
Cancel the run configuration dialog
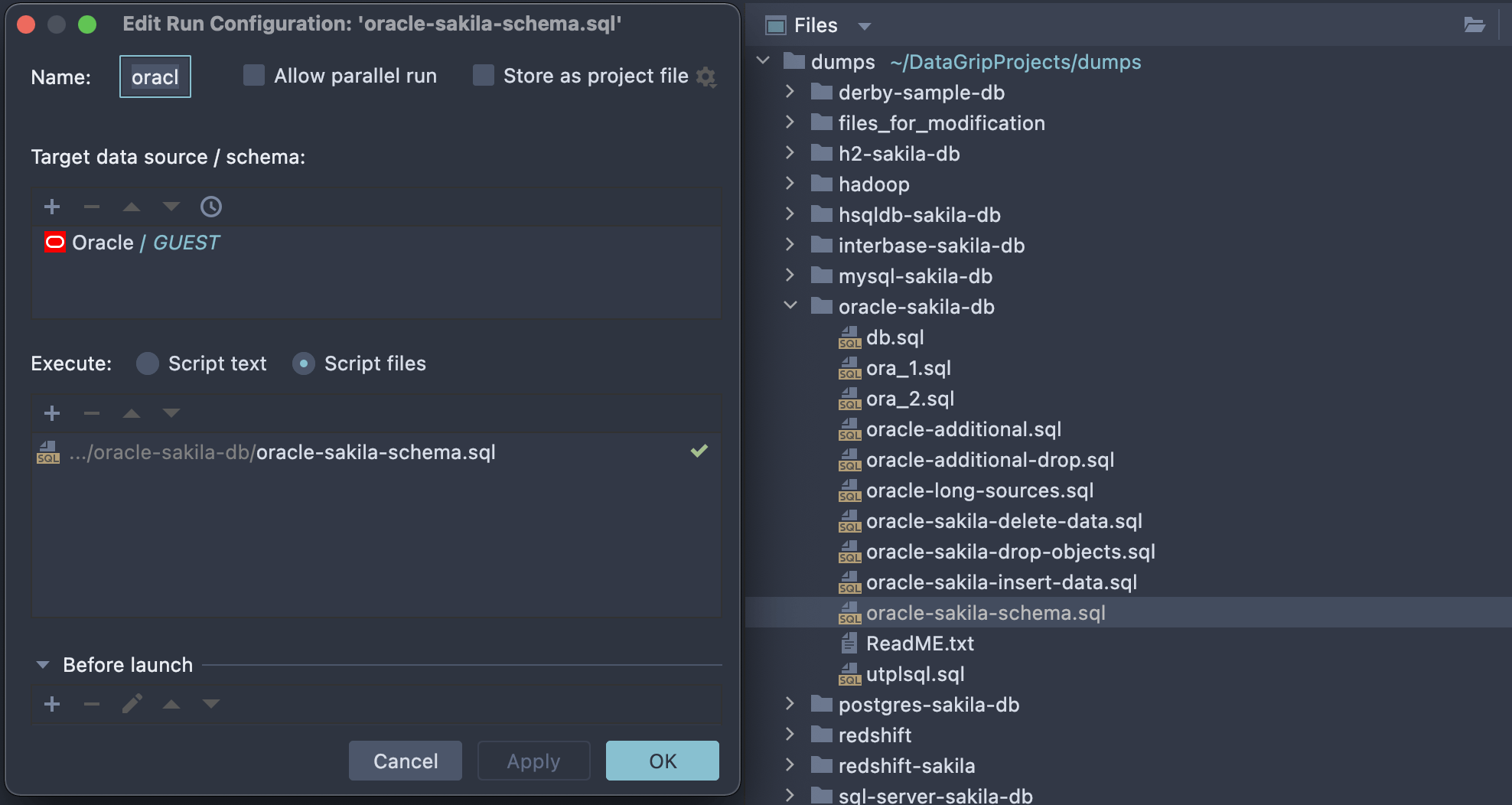coord(406,761)
